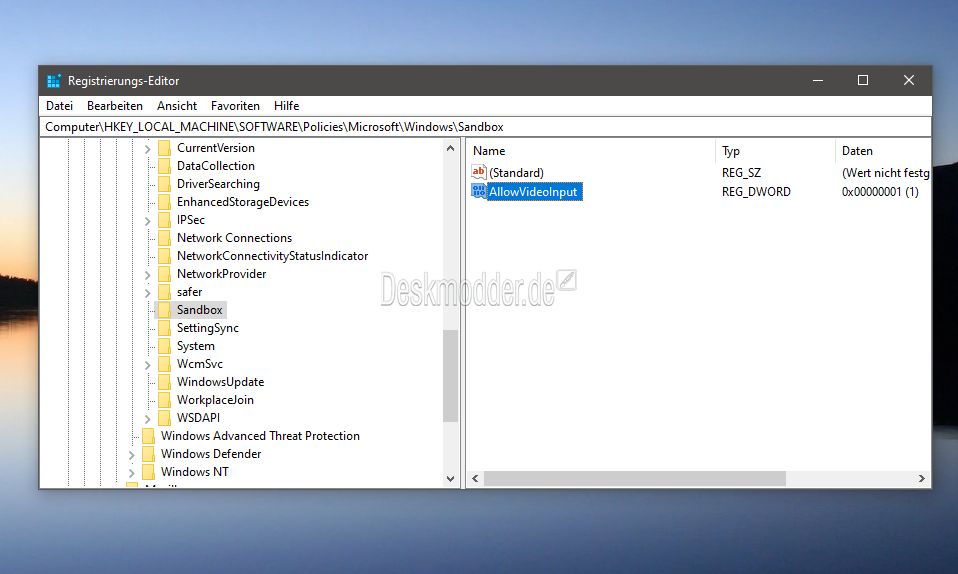The height and width of the screenshot is (574, 958).
Task: Click the (Standard) string value icon
Action: tap(479, 172)
